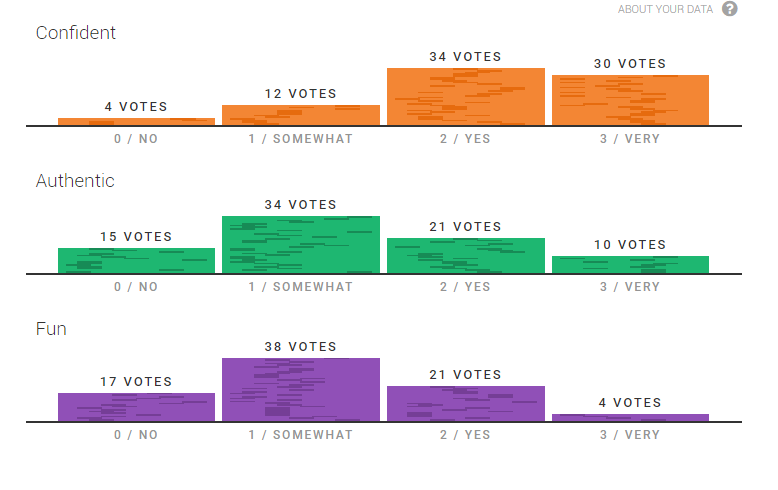Click the thin purple 4 votes Fun bar
778x490 pixels.
coord(630,418)
